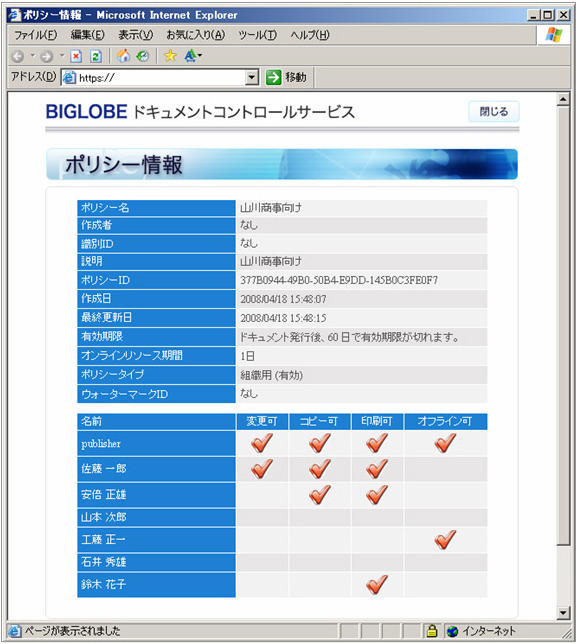Click the scrollbar down arrow

point(563,613)
